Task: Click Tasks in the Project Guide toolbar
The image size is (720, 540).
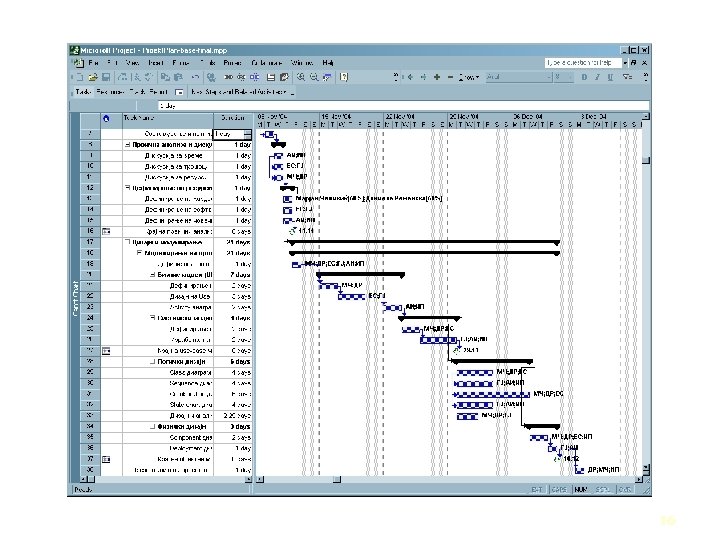Action: pyautogui.click(x=83, y=92)
